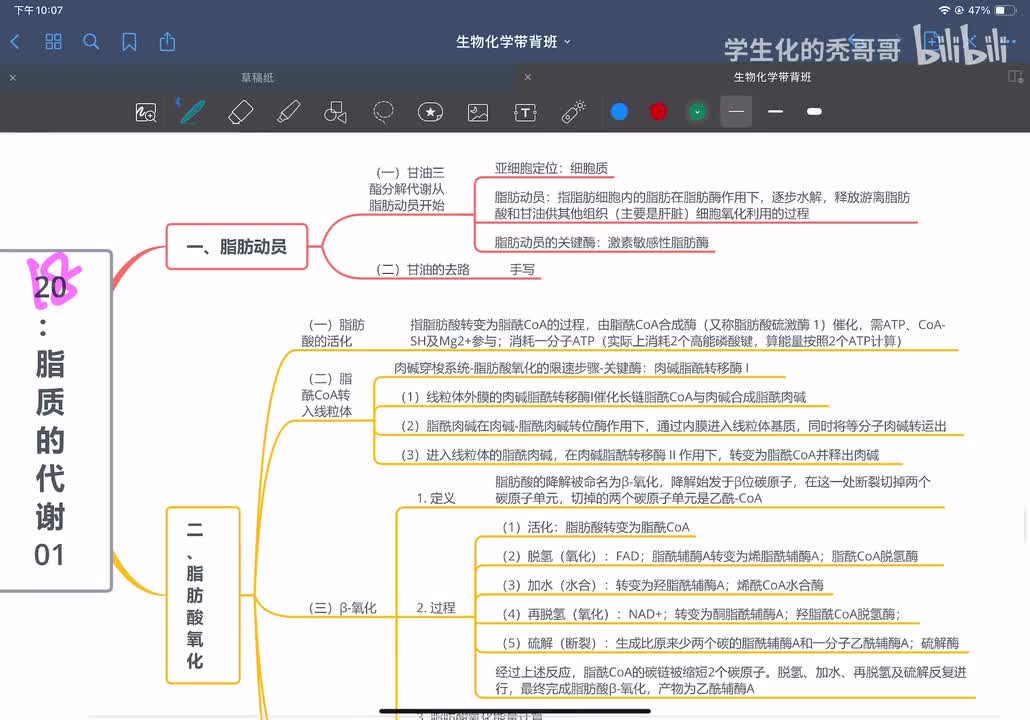The image size is (1030, 720).
Task: Click the 手写 note
Action: [x=522, y=269]
